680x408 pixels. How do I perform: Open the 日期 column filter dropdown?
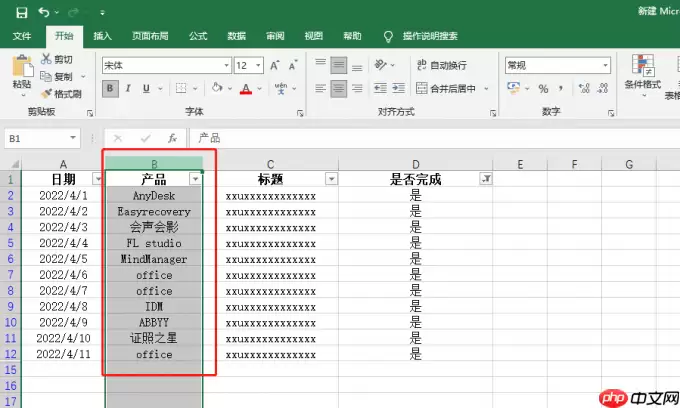98,179
